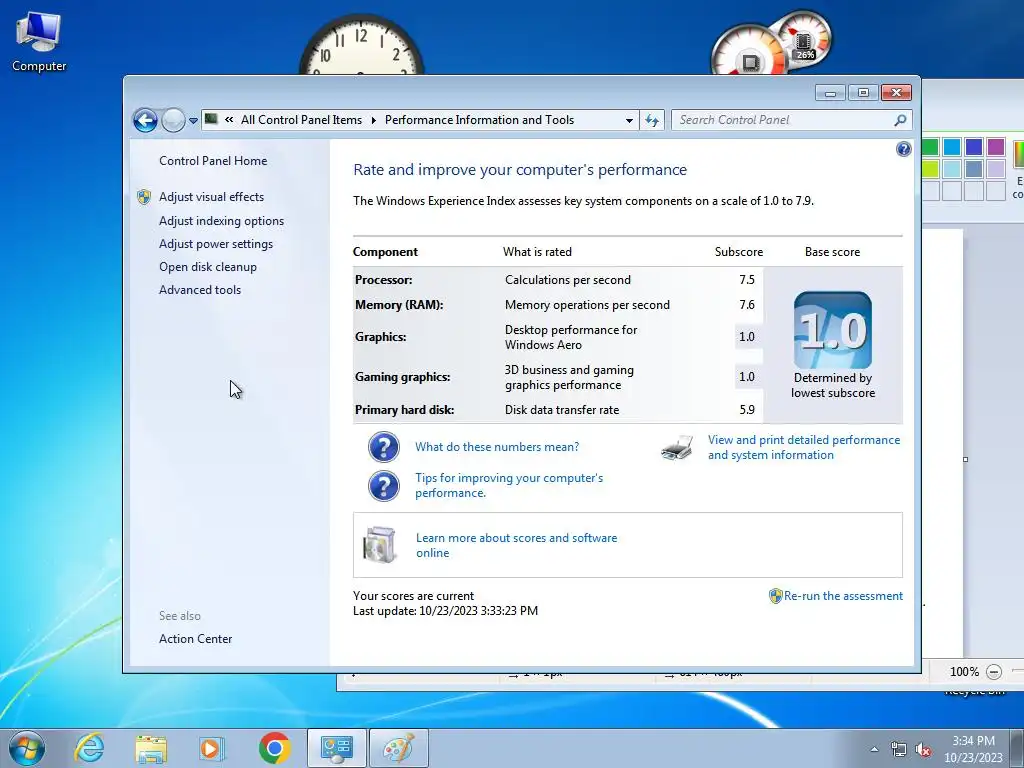This screenshot has width=1024, height=768.
Task: Go to Control Panel Home
Action: click(213, 161)
